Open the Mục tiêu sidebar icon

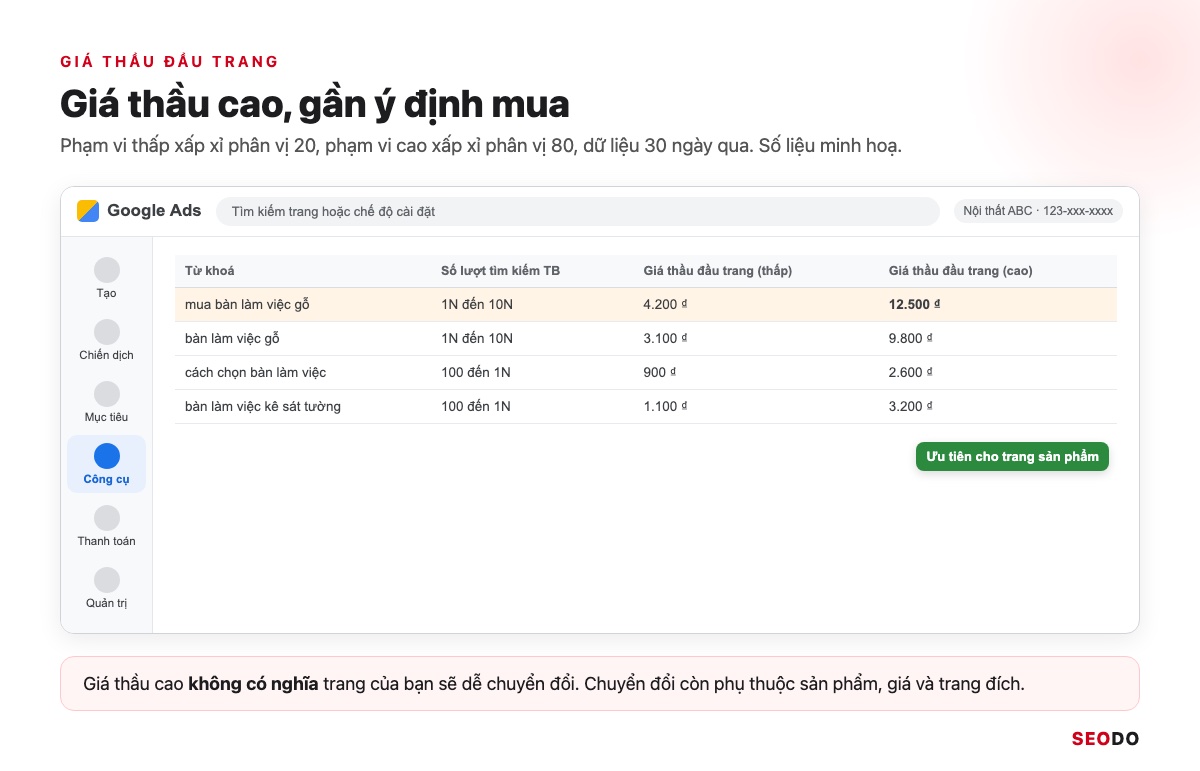(x=107, y=394)
